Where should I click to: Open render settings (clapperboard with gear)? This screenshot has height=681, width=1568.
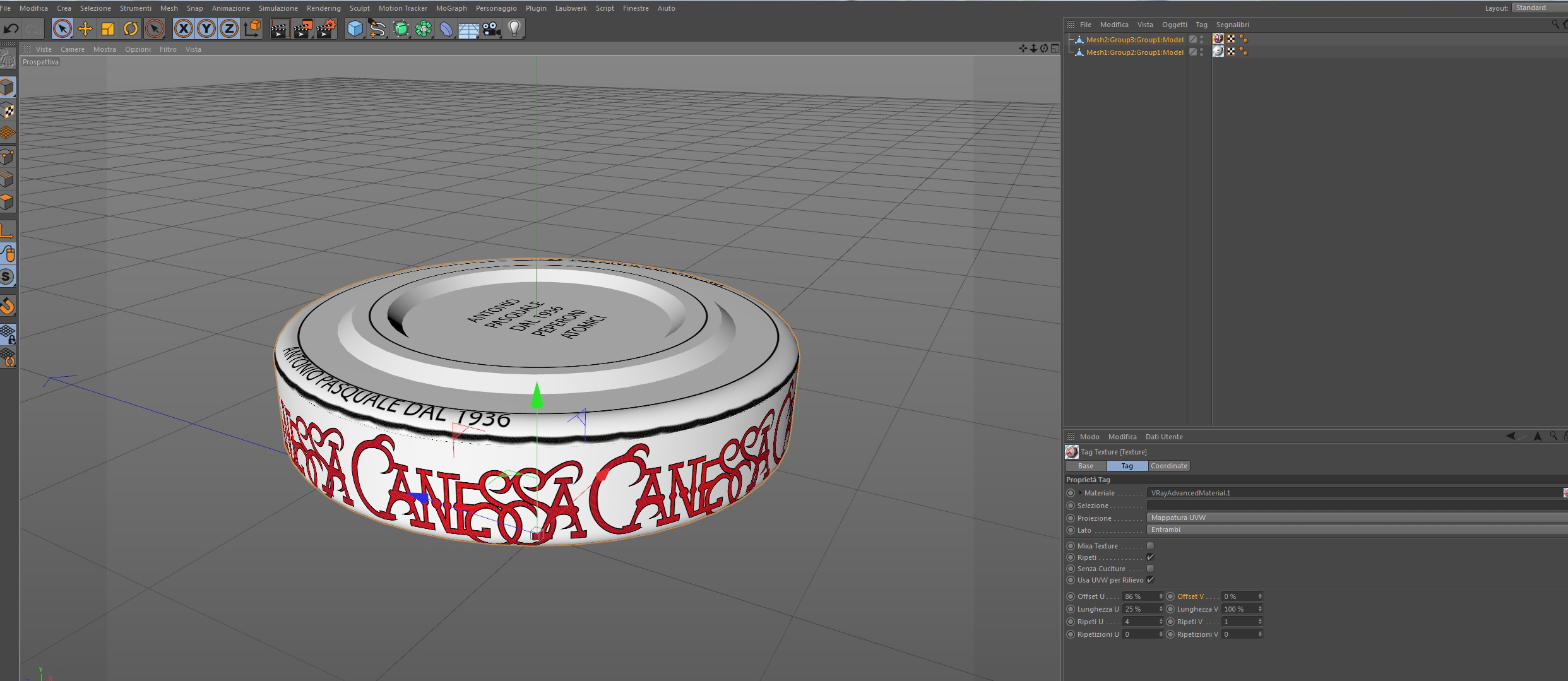tap(326, 28)
